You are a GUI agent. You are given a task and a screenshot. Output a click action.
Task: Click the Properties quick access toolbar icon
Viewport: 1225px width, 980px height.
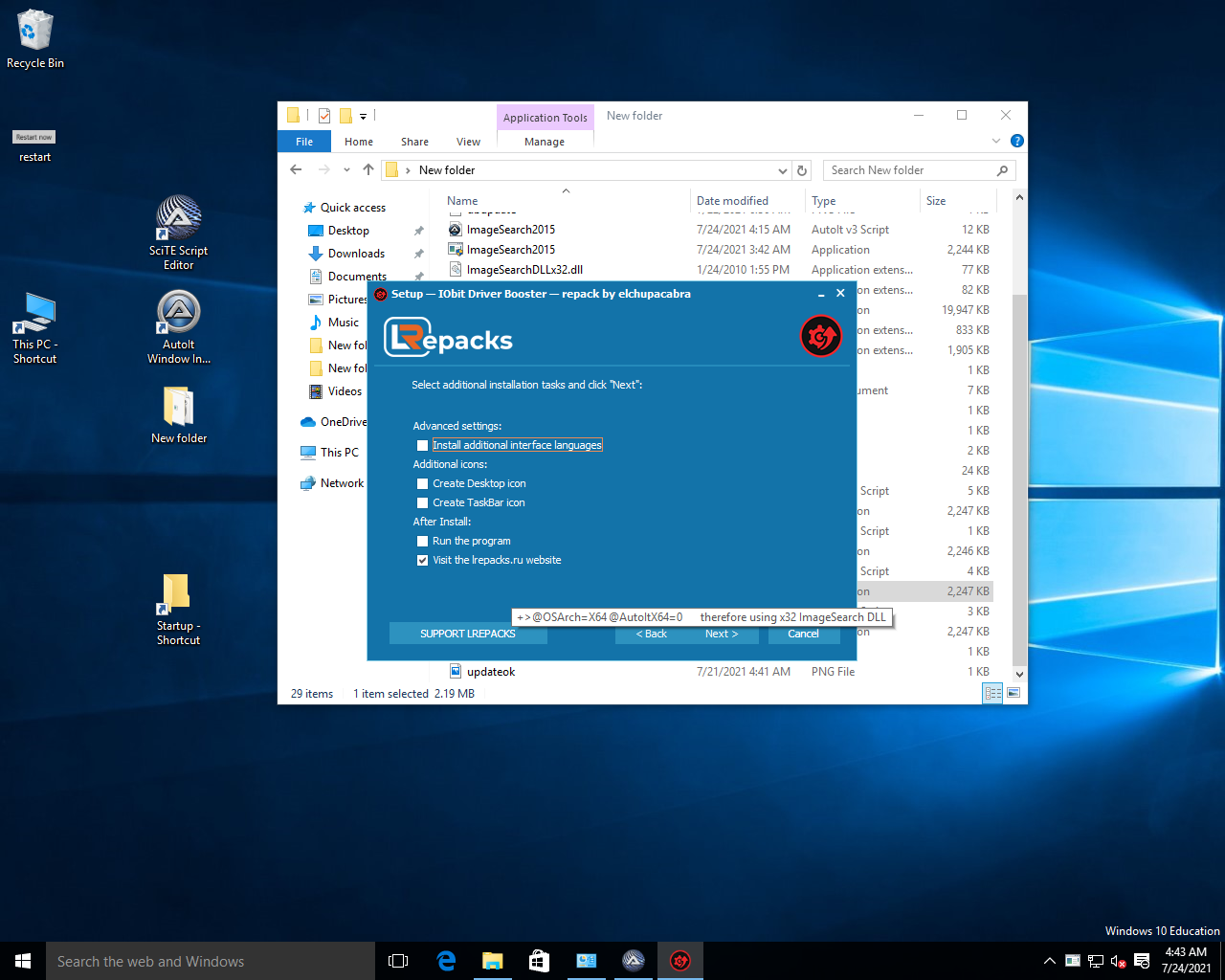coord(324,116)
